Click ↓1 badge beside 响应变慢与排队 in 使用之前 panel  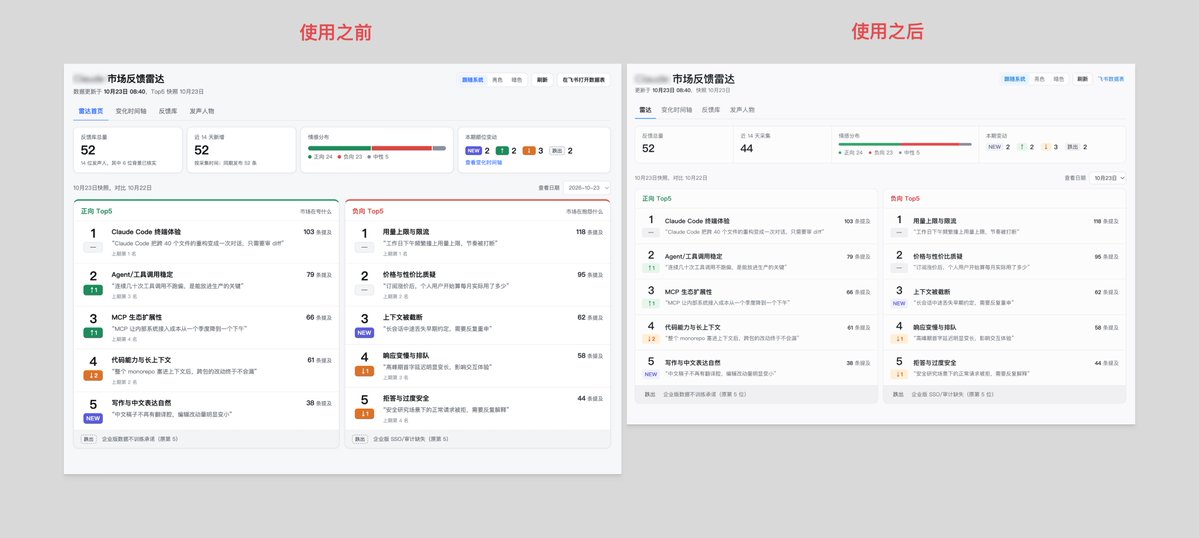pos(364,371)
